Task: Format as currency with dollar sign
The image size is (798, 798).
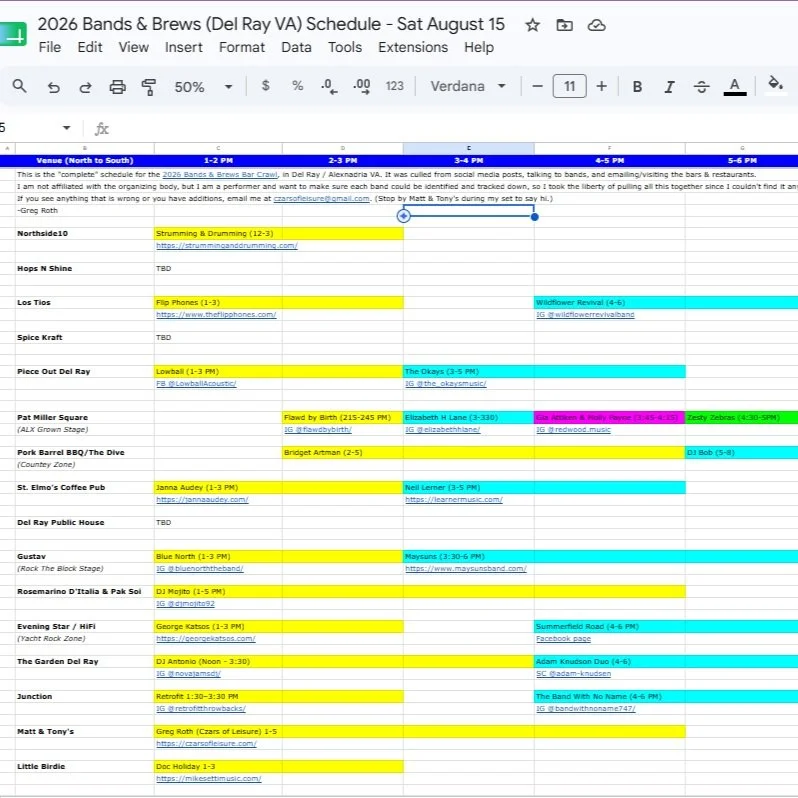Action: (265, 86)
